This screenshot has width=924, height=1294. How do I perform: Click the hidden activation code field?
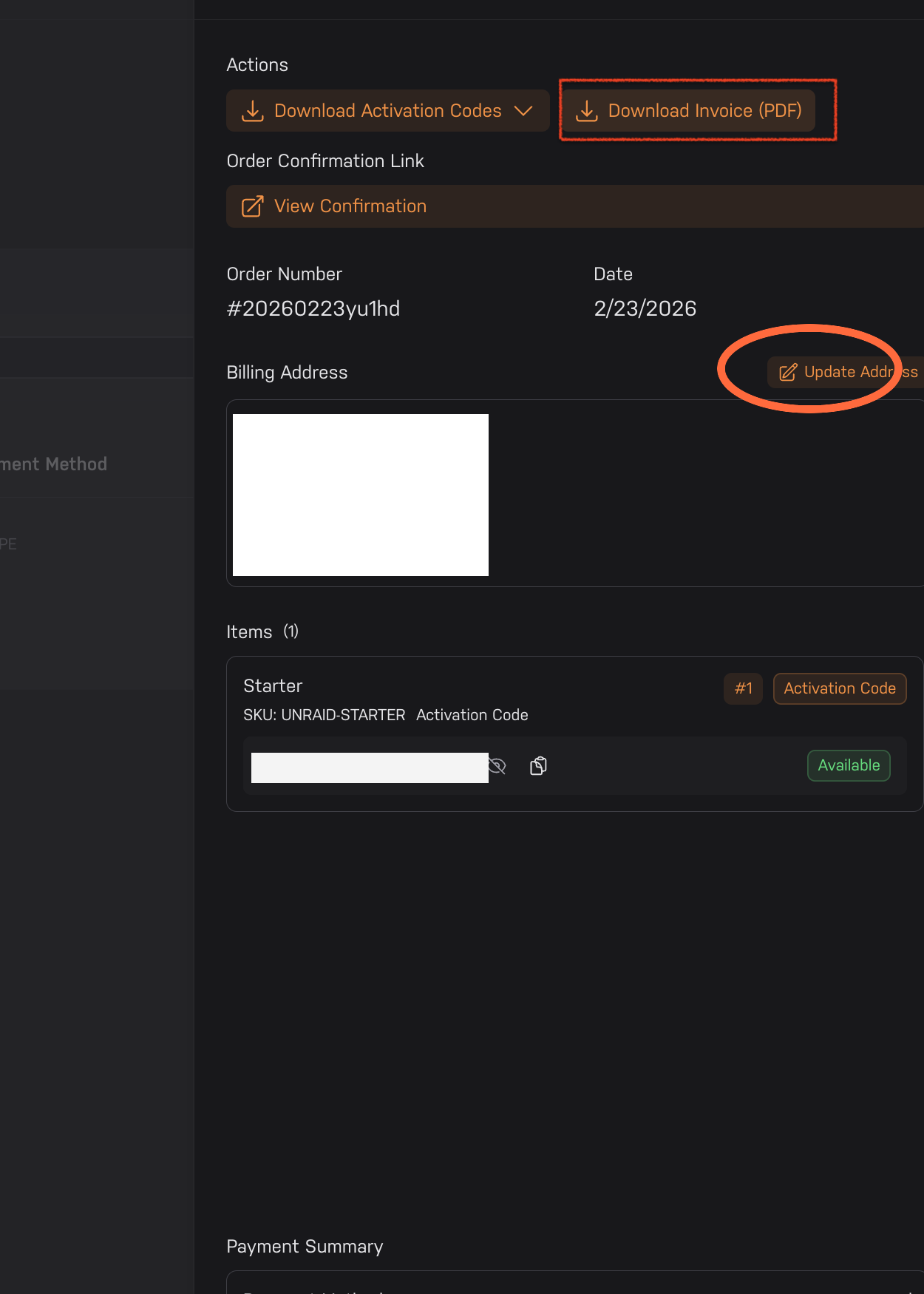tap(370, 767)
